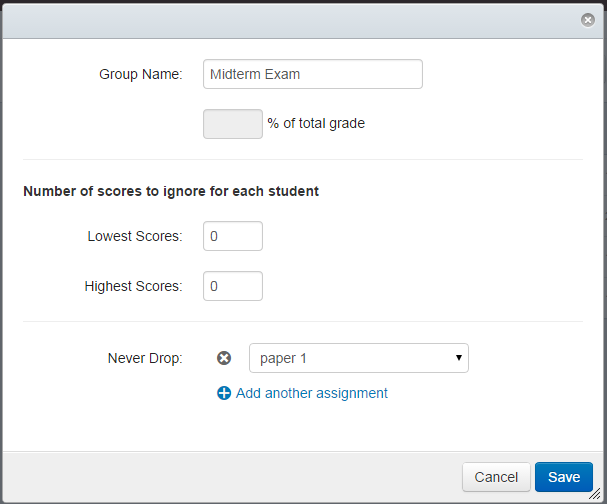This screenshot has height=504, width=607.
Task: Cancel editing the group
Action: (x=496, y=477)
